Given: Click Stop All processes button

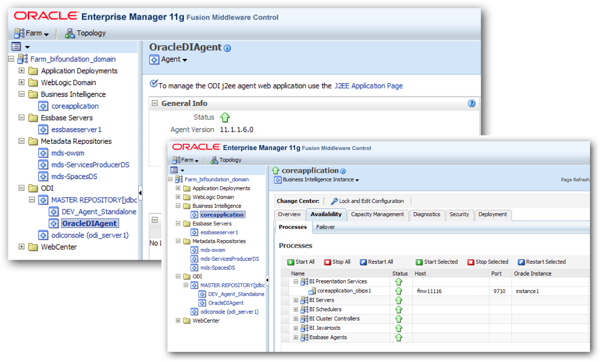Looking at the screenshot, I should [x=337, y=262].
